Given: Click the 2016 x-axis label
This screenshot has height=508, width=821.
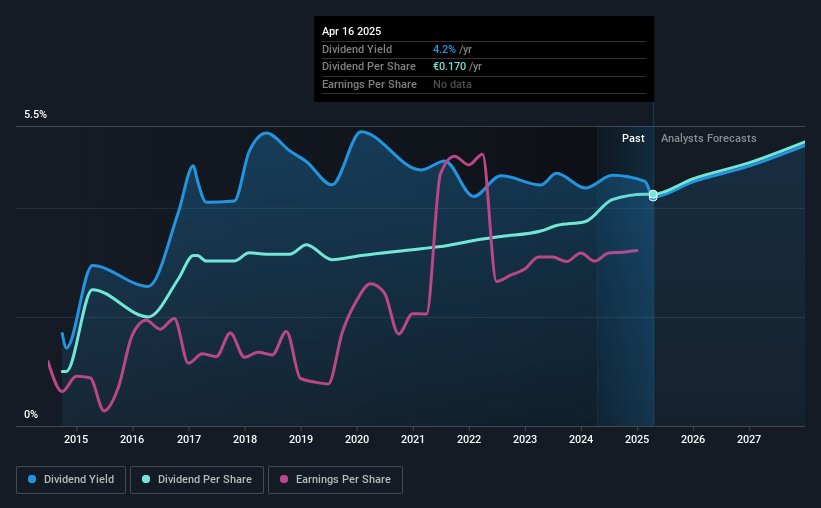Looking at the screenshot, I should coord(132,439).
